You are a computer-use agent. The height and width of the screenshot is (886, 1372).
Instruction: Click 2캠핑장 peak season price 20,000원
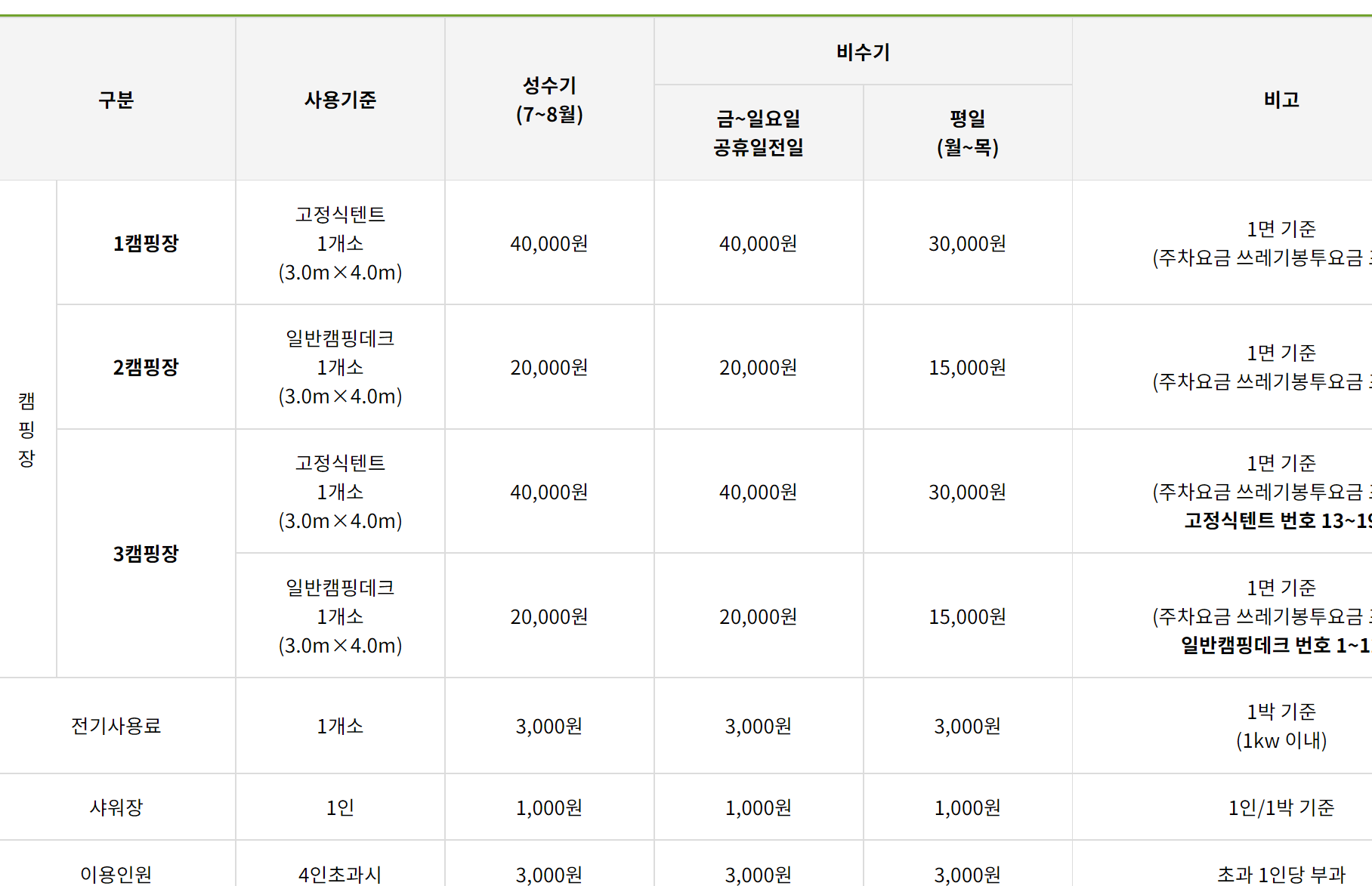click(x=549, y=367)
